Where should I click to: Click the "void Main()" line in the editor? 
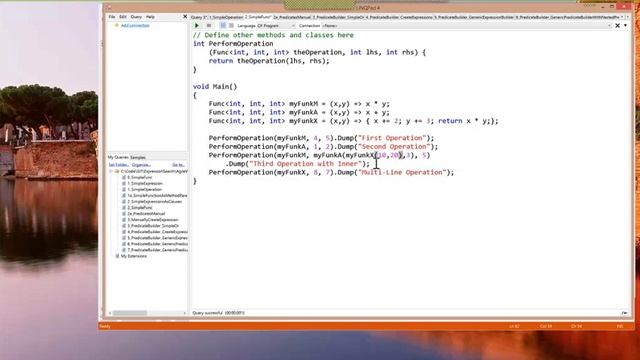[215, 87]
